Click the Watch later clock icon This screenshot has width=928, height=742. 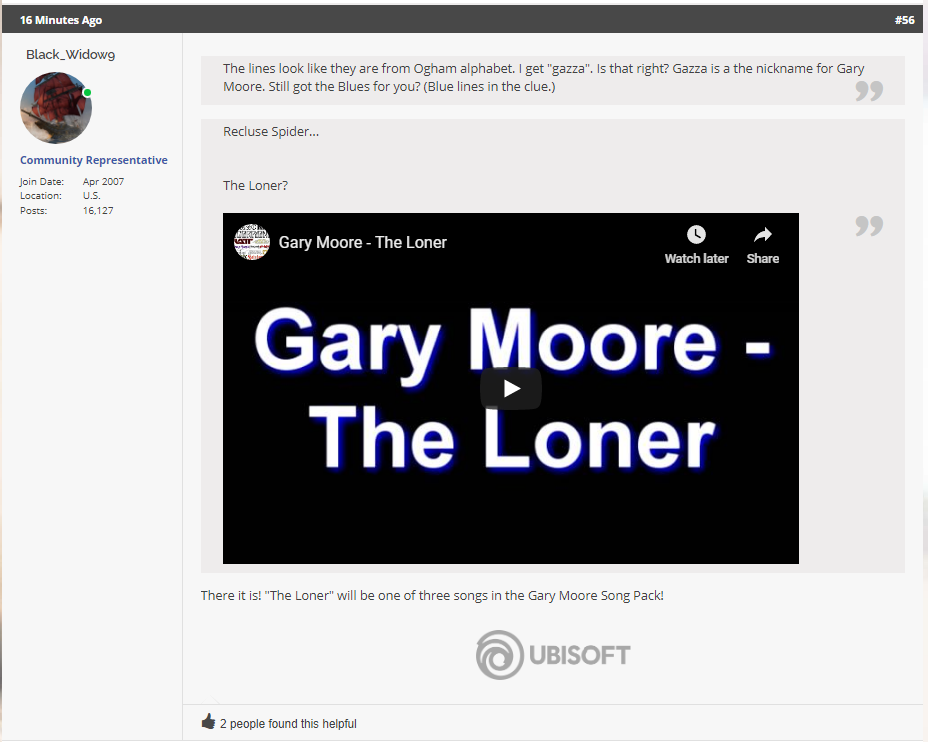(x=696, y=234)
